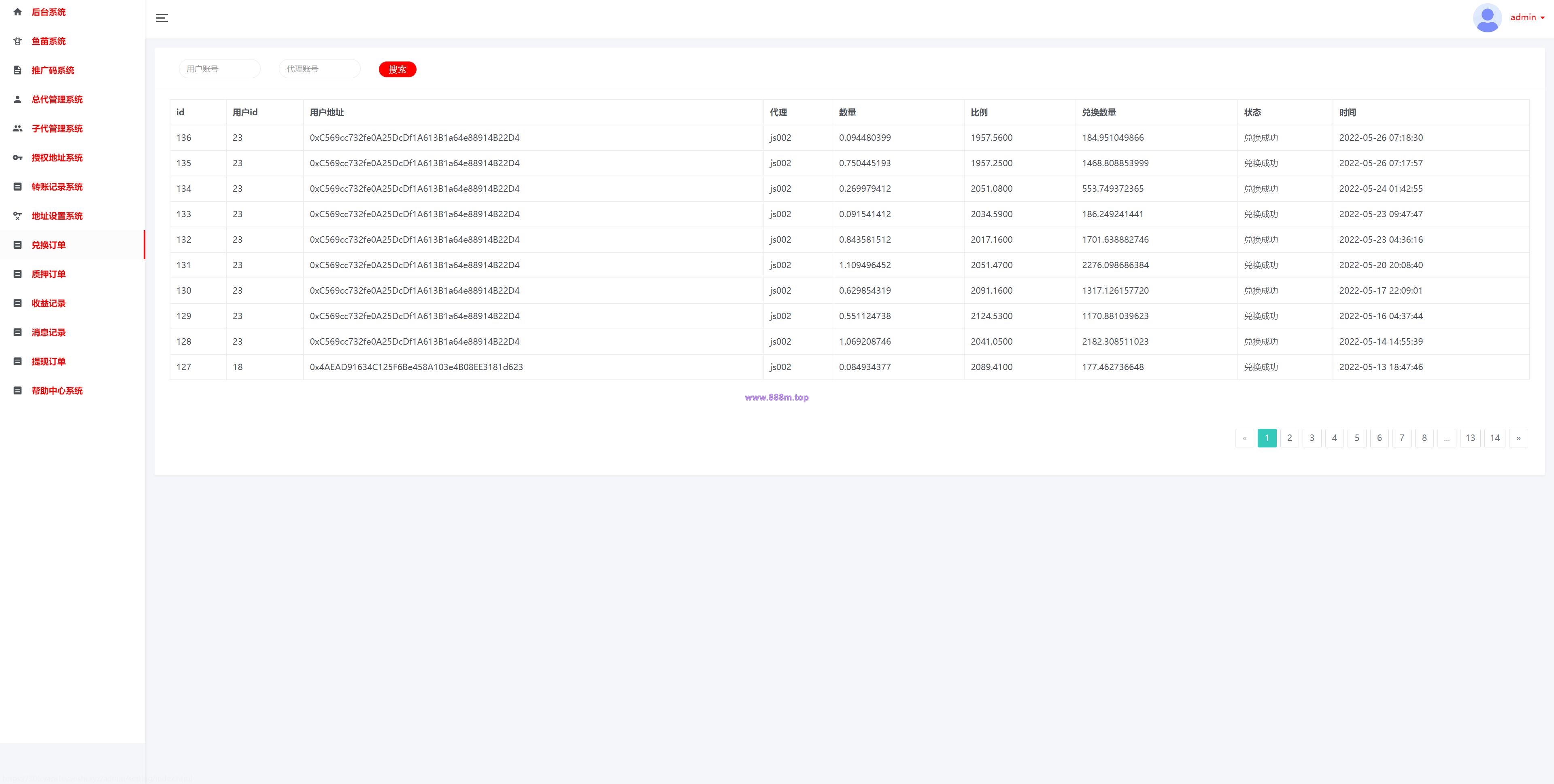Click the document icon beside 推广码系统
Screen dimensions: 1554x784
tap(17, 70)
